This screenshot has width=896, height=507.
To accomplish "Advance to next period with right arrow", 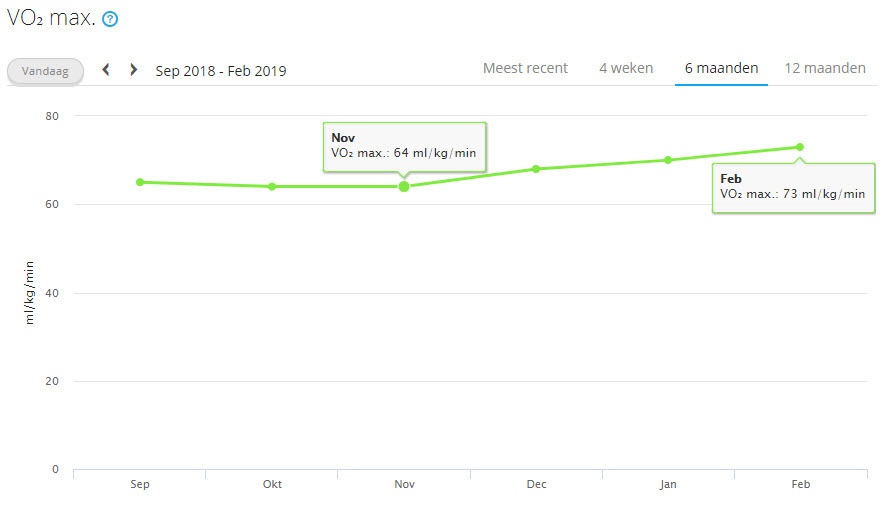I will tap(133, 70).
